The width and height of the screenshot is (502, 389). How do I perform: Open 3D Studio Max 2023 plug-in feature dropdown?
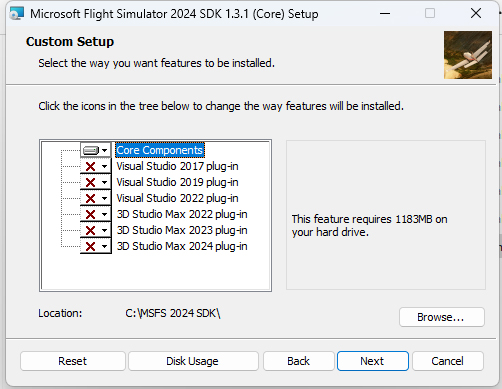click(95, 230)
